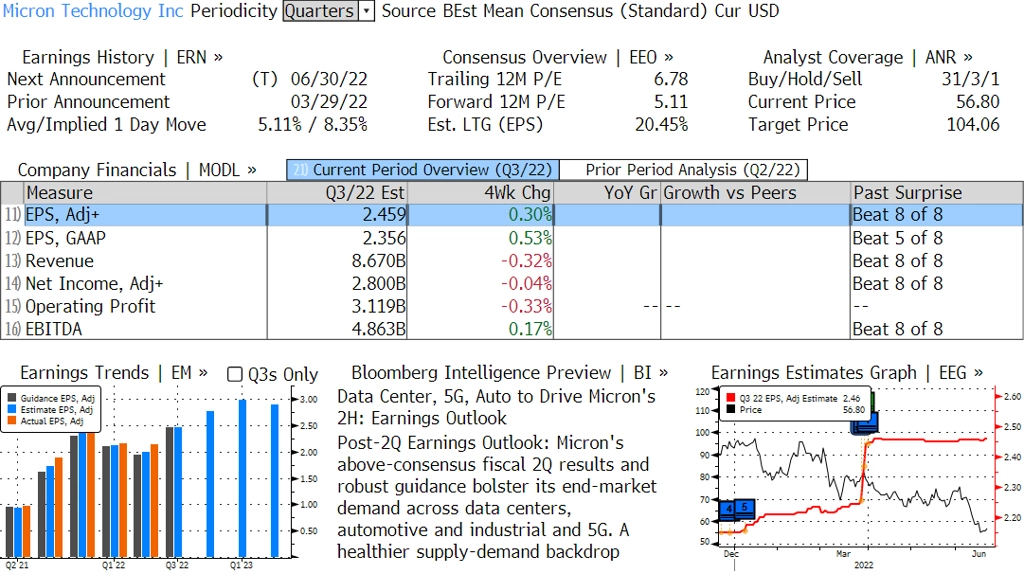Click the Q3/22 Est column header

click(337, 193)
